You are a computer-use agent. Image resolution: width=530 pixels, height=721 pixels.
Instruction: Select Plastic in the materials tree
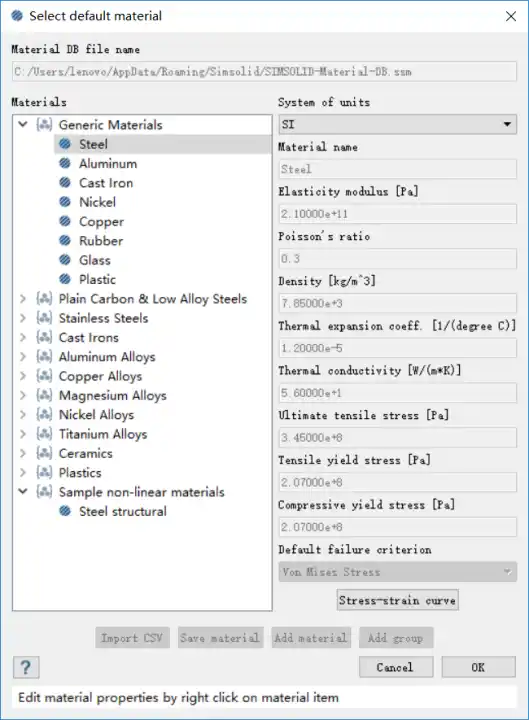[97, 279]
